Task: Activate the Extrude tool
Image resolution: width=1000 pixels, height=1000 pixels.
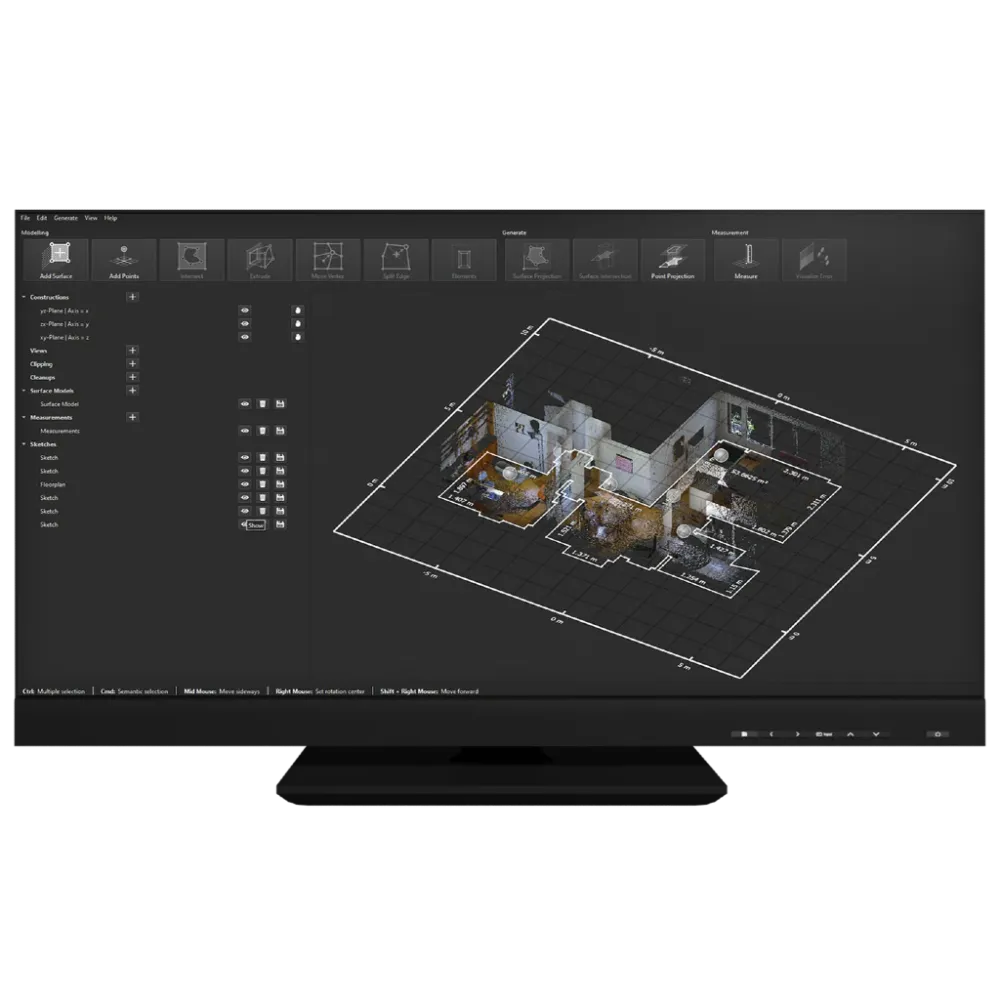Action: pyautogui.click(x=260, y=260)
